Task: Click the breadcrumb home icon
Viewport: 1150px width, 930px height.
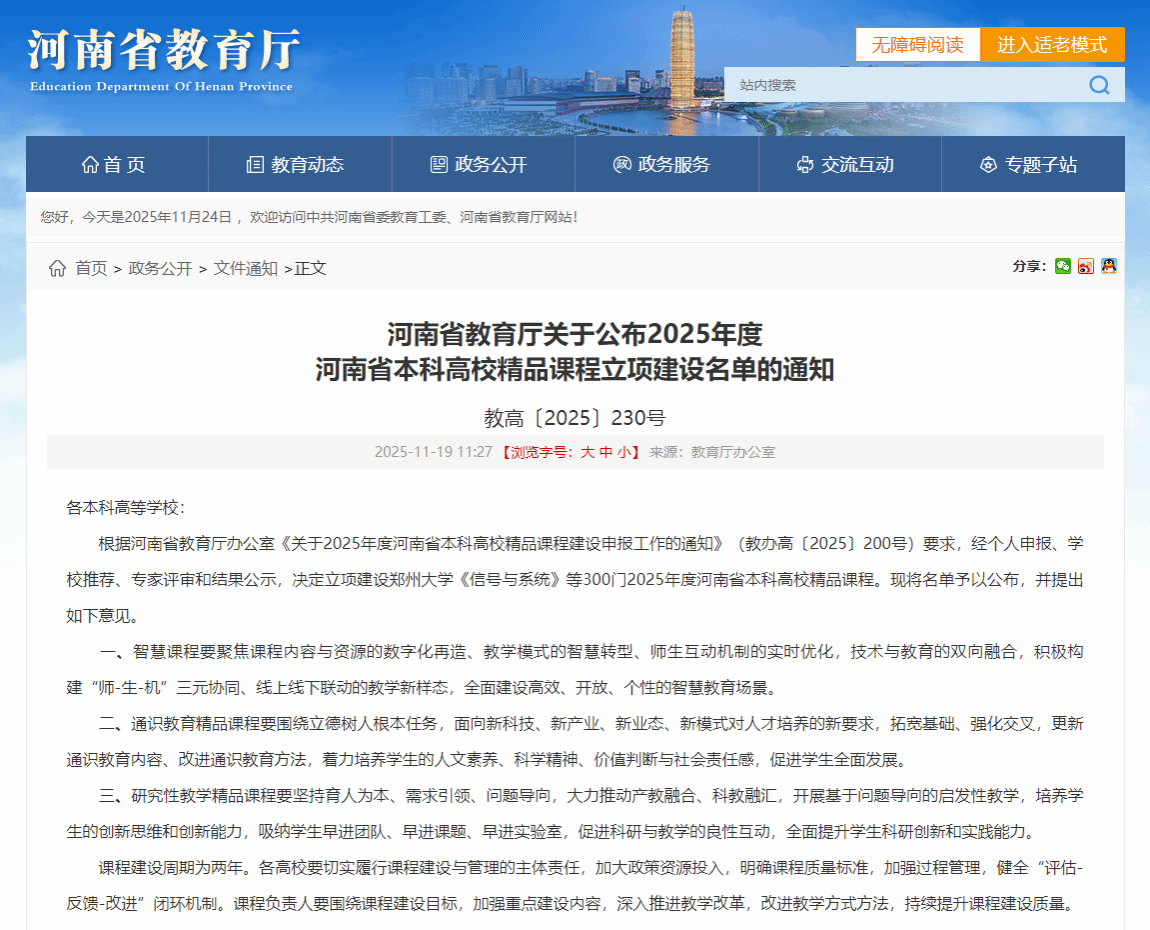Action: 58,268
